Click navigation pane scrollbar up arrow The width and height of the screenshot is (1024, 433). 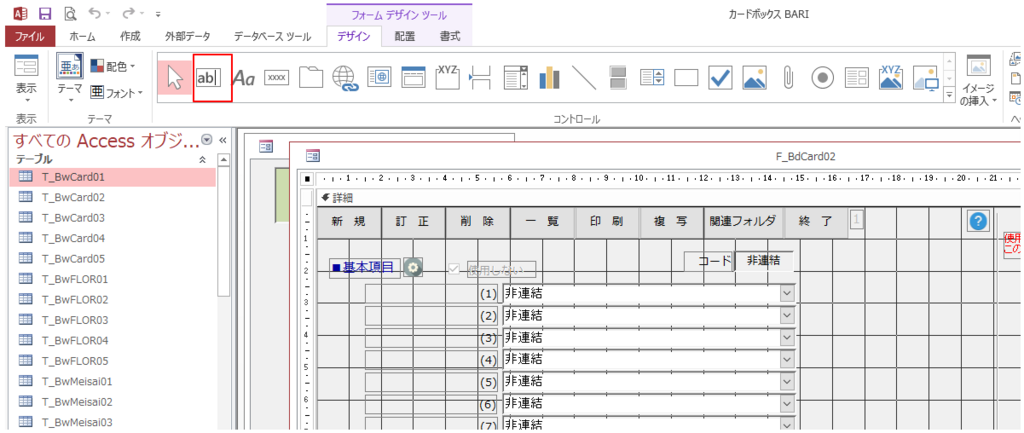pos(223,159)
